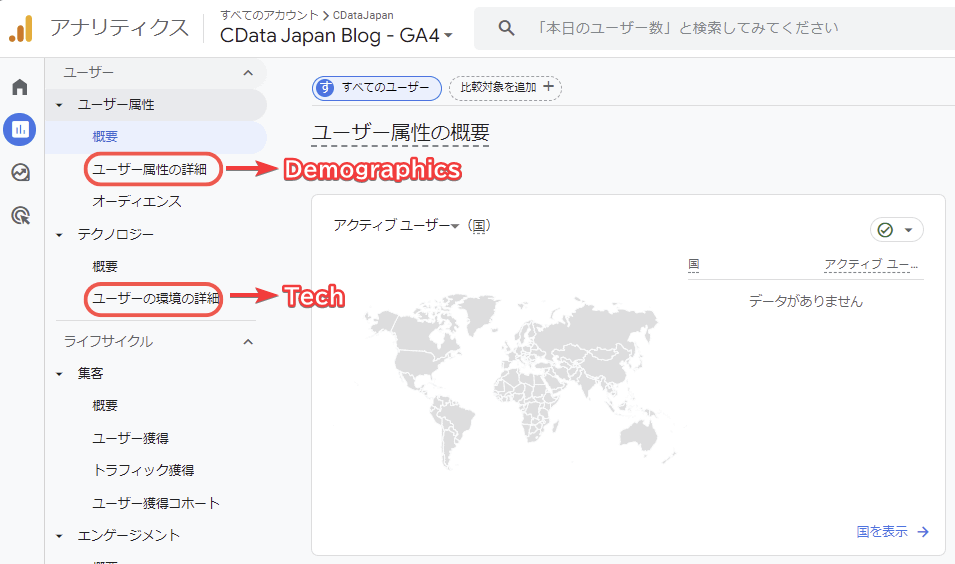Screen dimensions: 955x564
Task: Select 概要 under ユーザー属性
Action: pos(105,136)
